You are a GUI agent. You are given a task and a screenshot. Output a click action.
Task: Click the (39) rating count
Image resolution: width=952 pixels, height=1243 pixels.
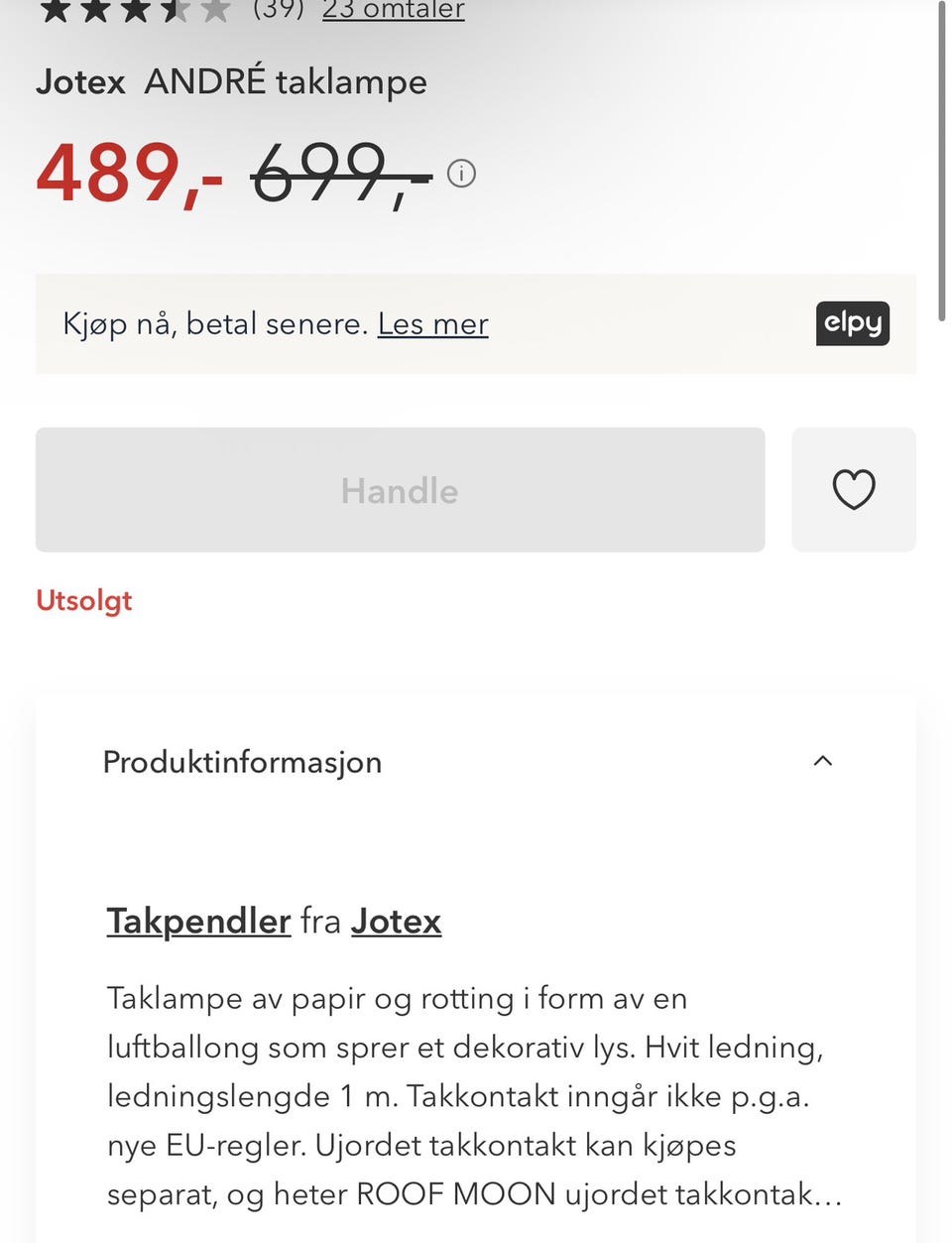pos(278,10)
